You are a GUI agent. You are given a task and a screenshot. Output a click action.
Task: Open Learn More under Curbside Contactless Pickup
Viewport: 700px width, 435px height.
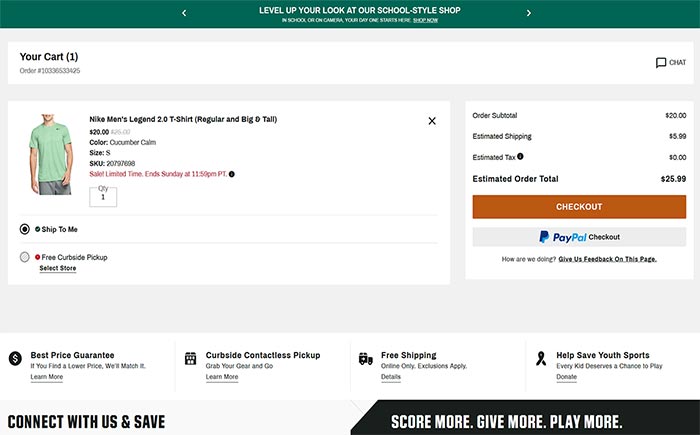click(x=222, y=376)
